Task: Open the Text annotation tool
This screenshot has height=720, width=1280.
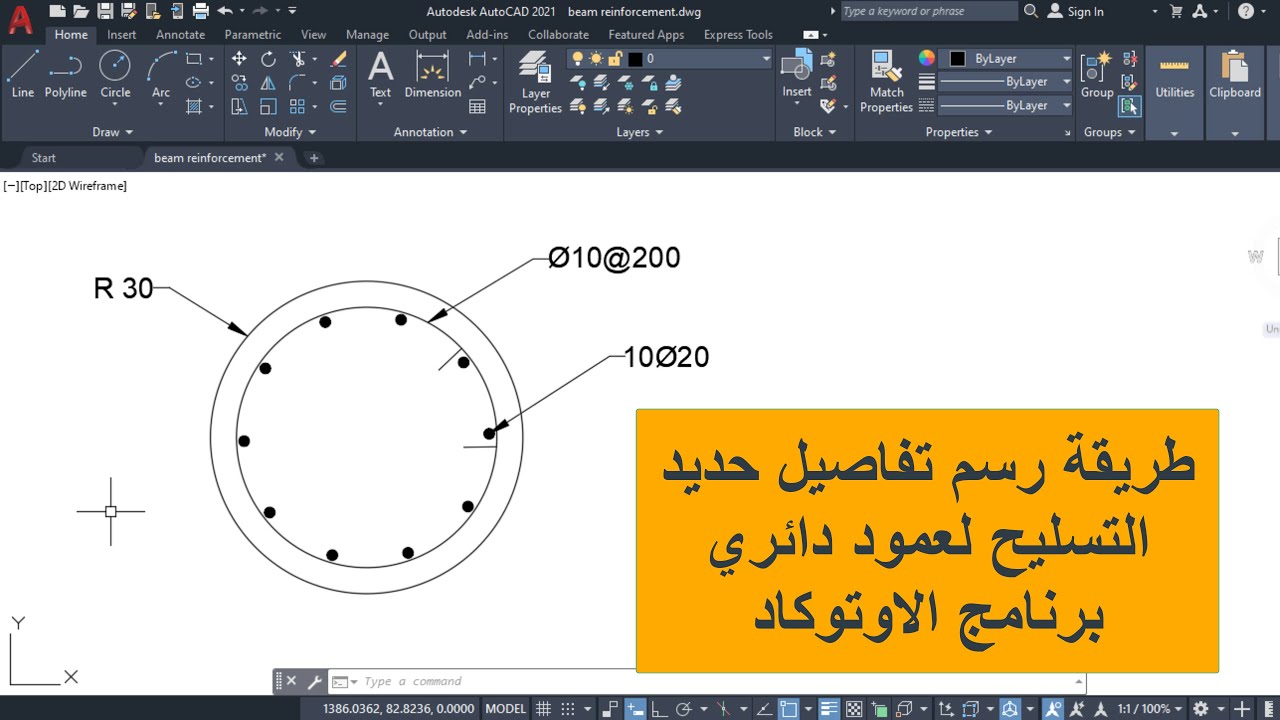Action: tap(380, 75)
